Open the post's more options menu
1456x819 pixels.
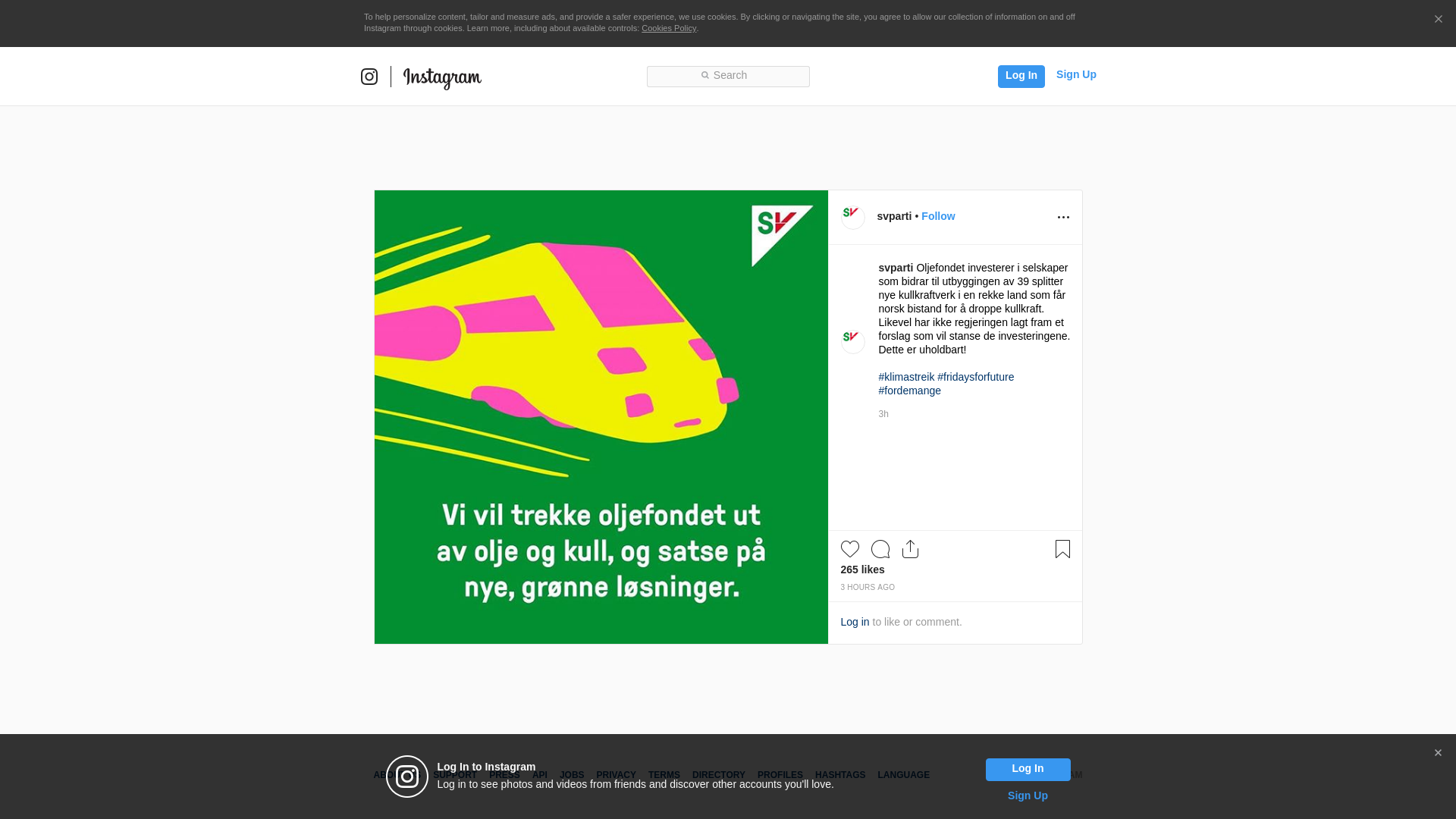[1063, 218]
